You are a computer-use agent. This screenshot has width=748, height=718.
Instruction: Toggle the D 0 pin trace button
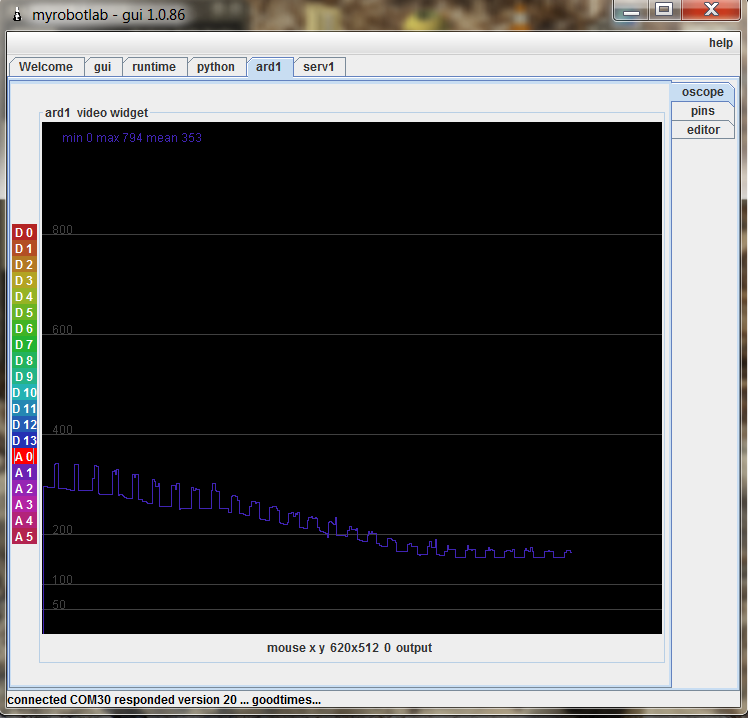24,232
